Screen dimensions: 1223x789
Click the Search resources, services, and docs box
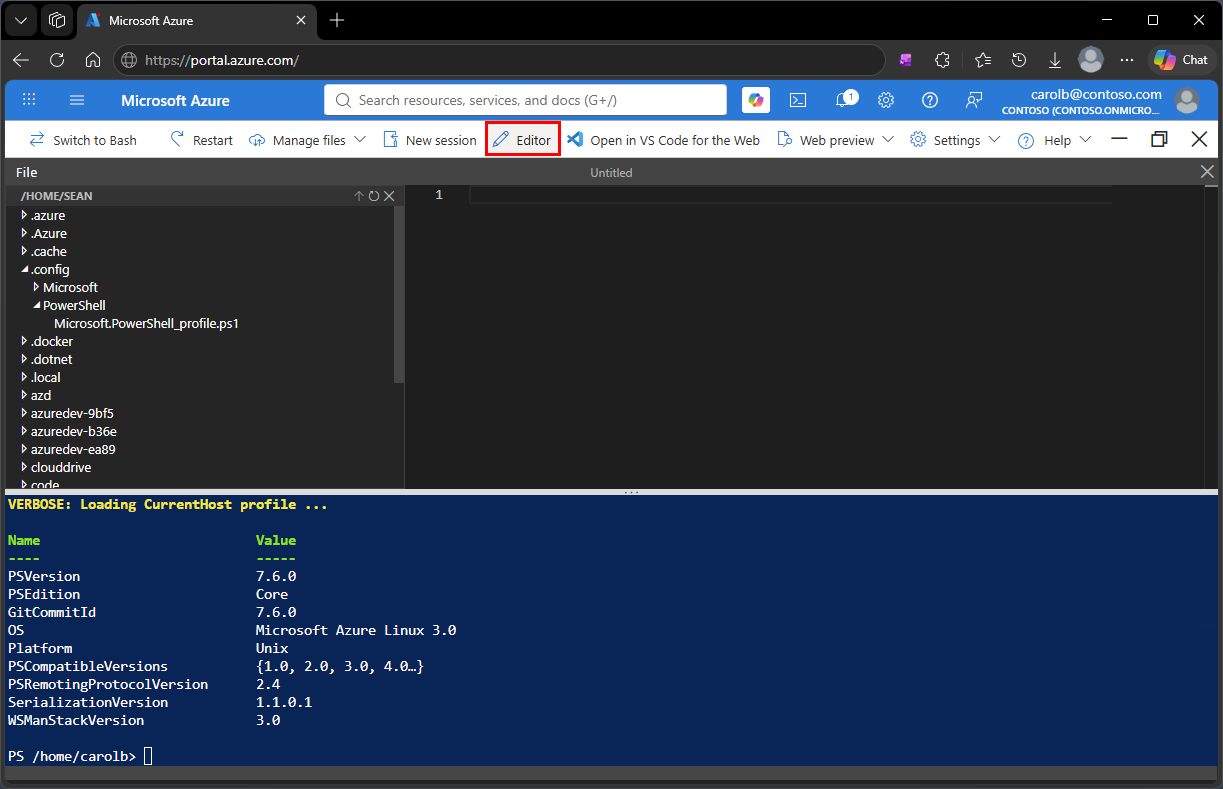pos(525,100)
